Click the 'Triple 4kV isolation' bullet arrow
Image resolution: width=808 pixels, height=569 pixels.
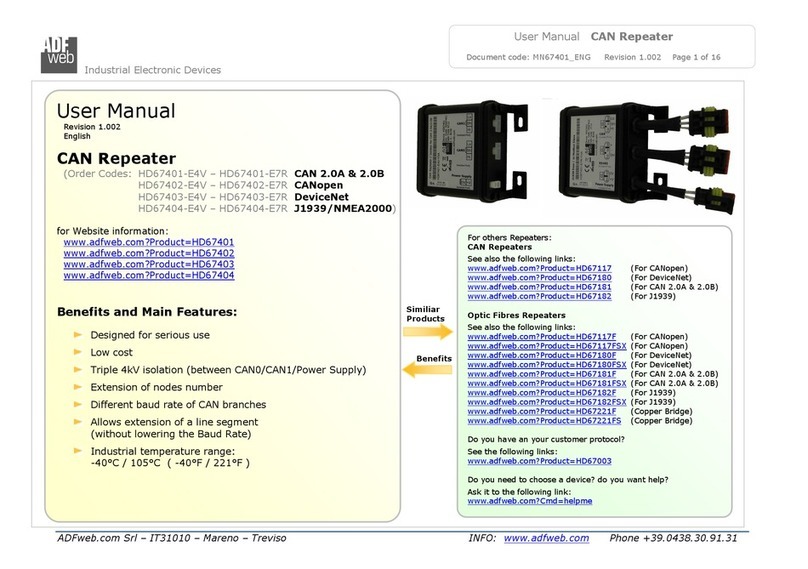pyautogui.click(x=78, y=370)
